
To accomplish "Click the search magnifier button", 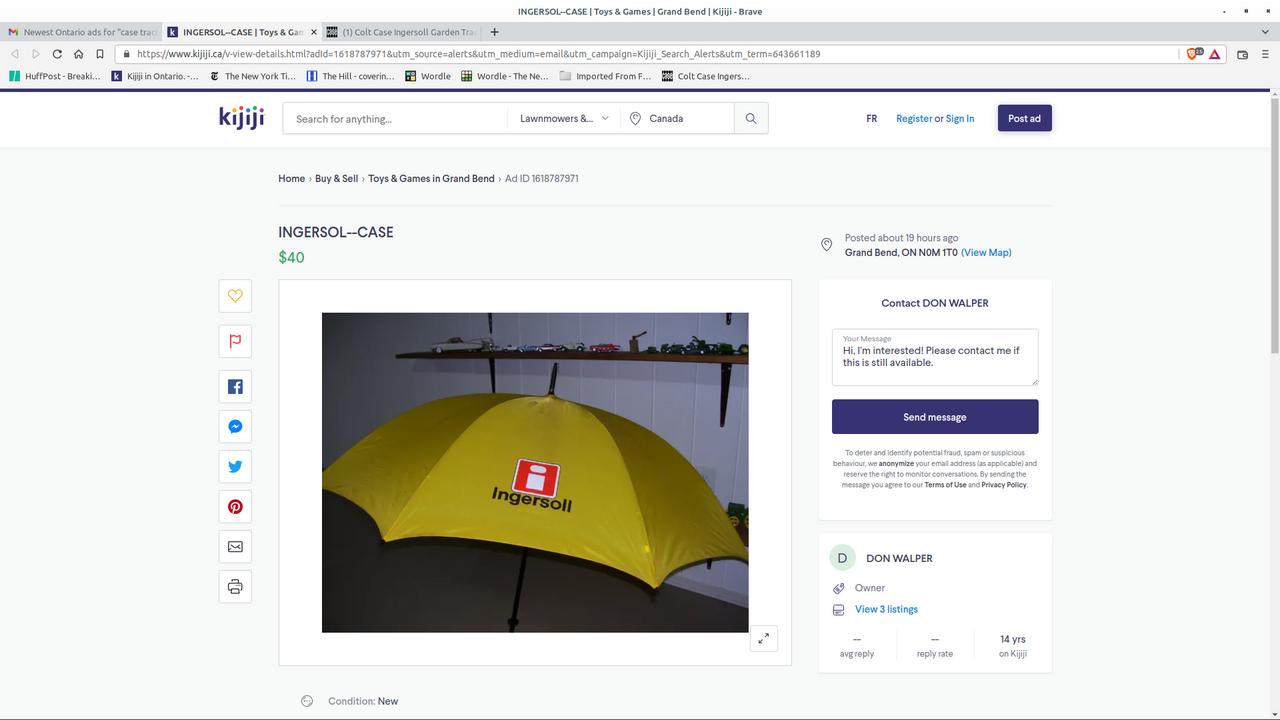I will (751, 119).
